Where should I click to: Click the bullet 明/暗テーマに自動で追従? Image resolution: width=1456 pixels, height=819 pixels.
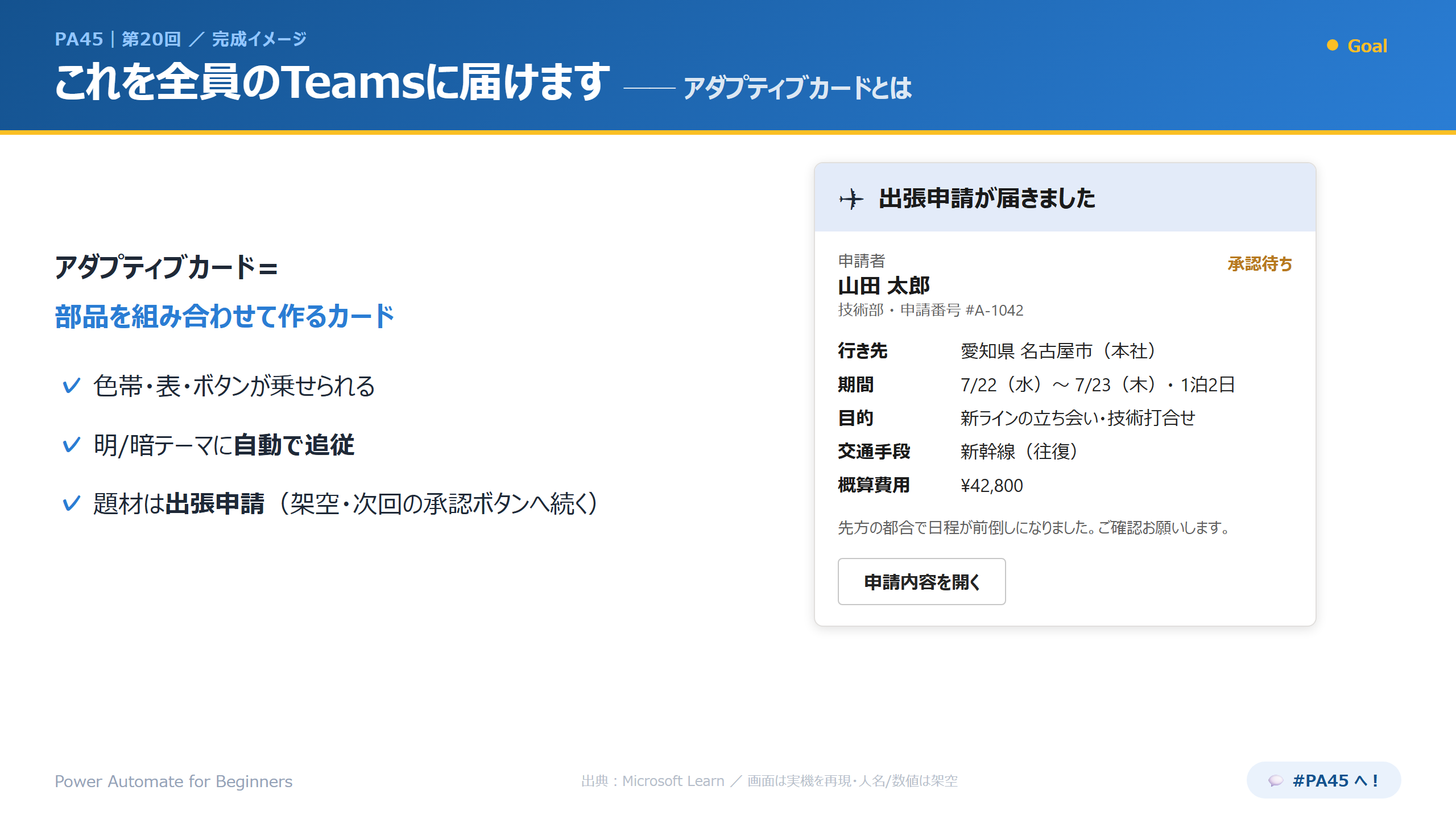point(224,445)
